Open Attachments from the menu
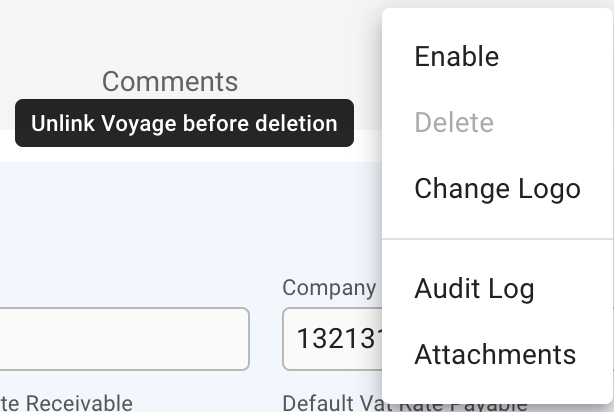Image resolution: width=614 pixels, height=412 pixels. [x=495, y=355]
